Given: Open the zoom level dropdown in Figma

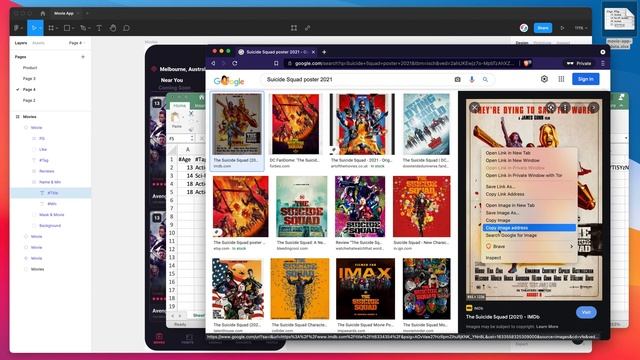Looking at the screenshot, I should click(581, 28).
